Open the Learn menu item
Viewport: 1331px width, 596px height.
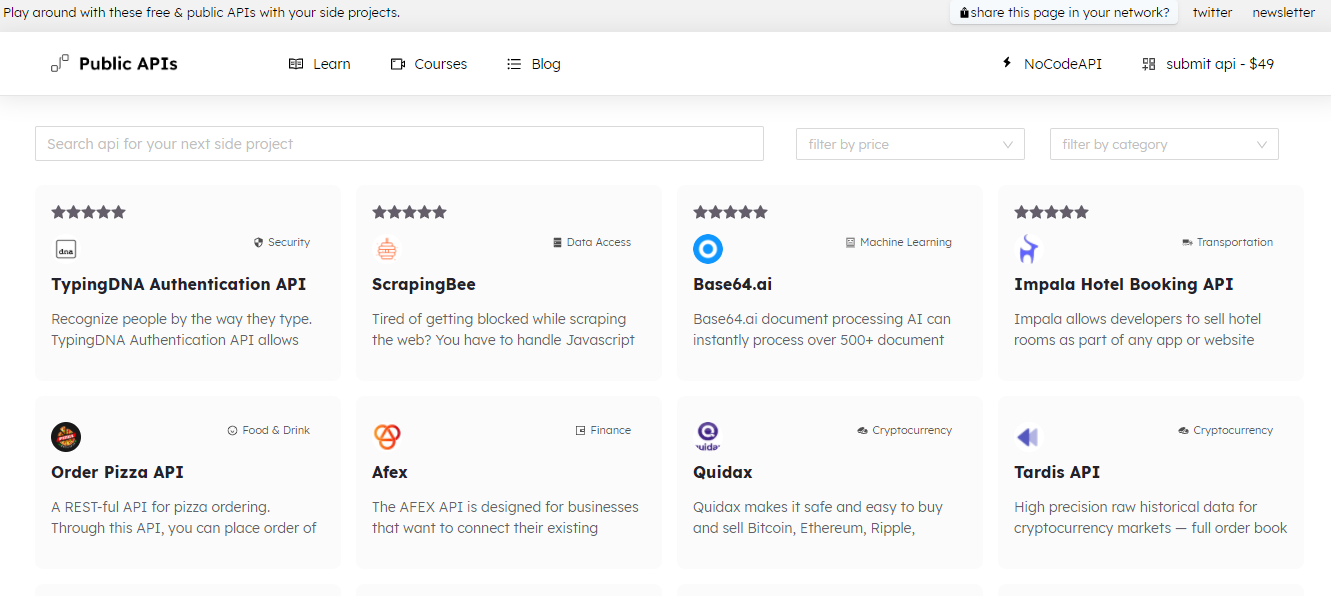pos(320,64)
